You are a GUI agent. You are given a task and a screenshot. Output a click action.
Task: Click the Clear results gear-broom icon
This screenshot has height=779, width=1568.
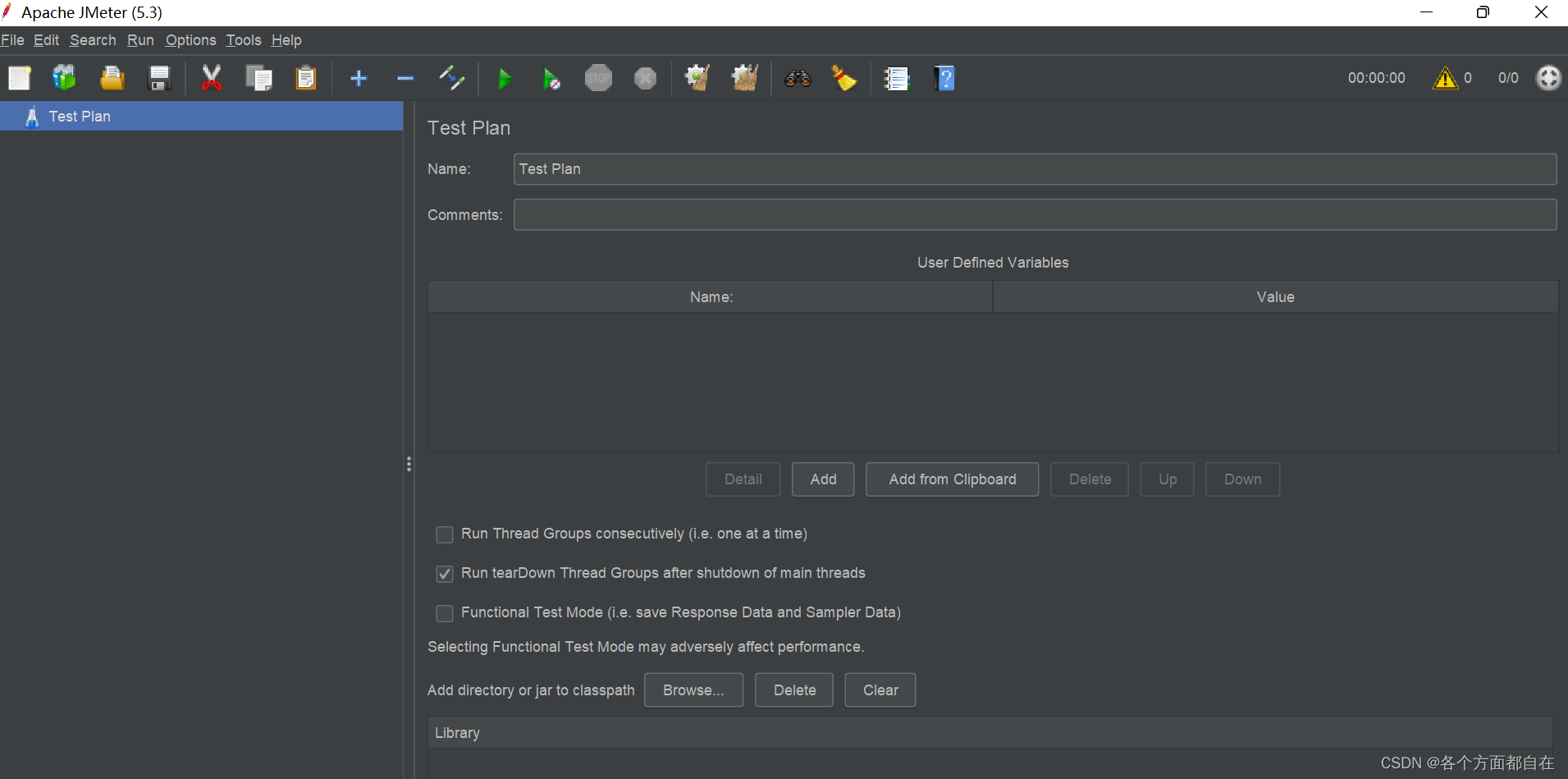click(697, 78)
